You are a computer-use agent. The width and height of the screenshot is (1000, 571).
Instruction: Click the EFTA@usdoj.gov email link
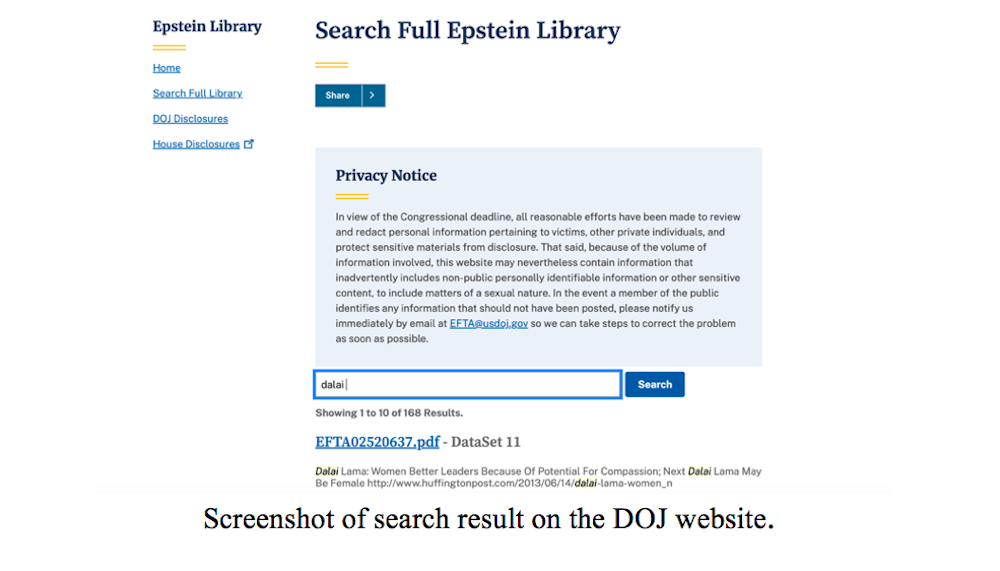pyautogui.click(x=489, y=324)
